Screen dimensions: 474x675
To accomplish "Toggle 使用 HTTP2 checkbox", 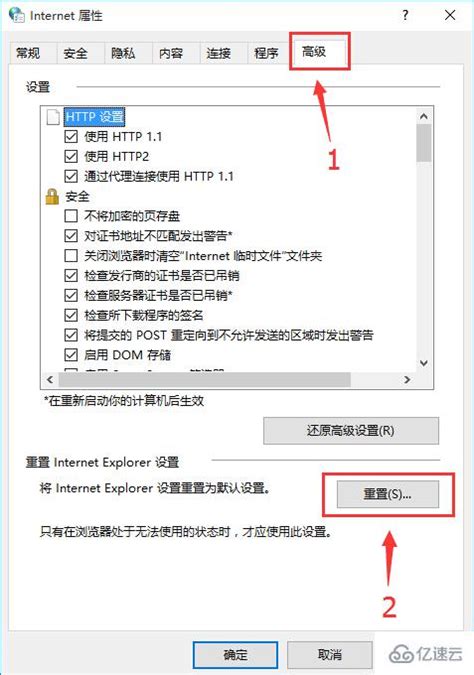I will [71, 156].
